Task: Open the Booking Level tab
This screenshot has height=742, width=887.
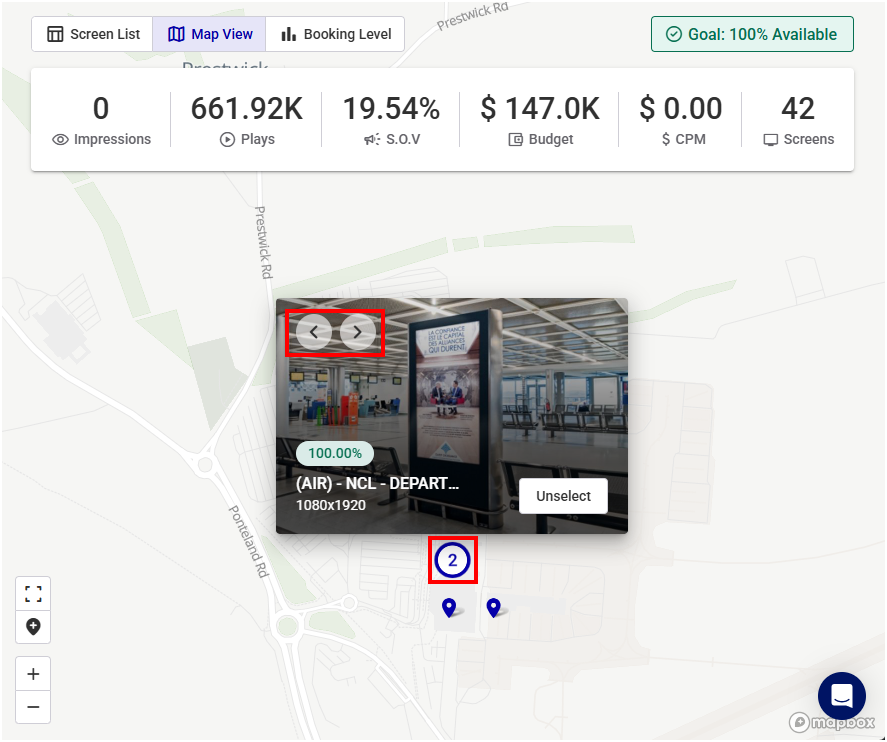Action: [x=336, y=34]
